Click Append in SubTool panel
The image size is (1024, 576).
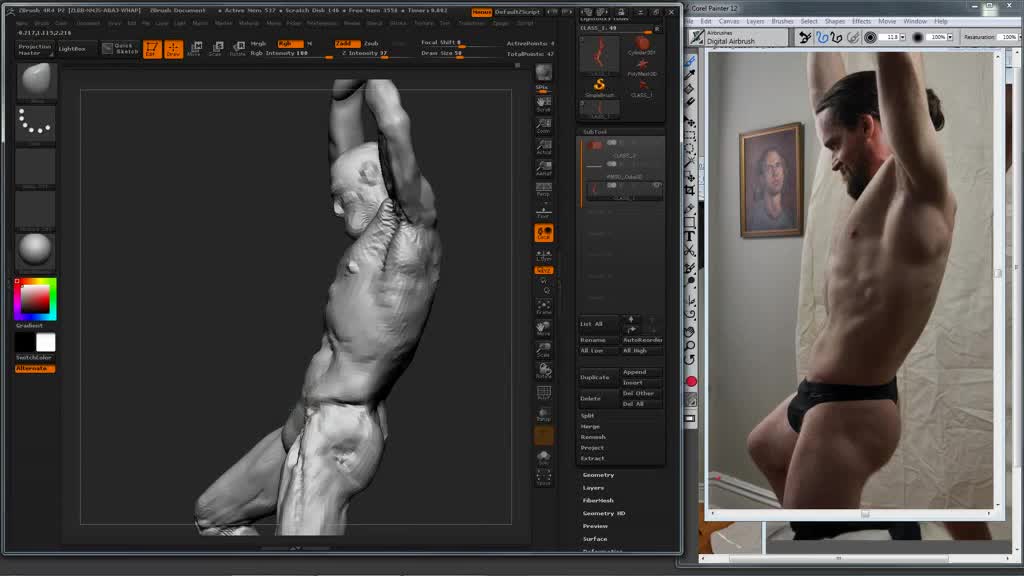point(642,372)
